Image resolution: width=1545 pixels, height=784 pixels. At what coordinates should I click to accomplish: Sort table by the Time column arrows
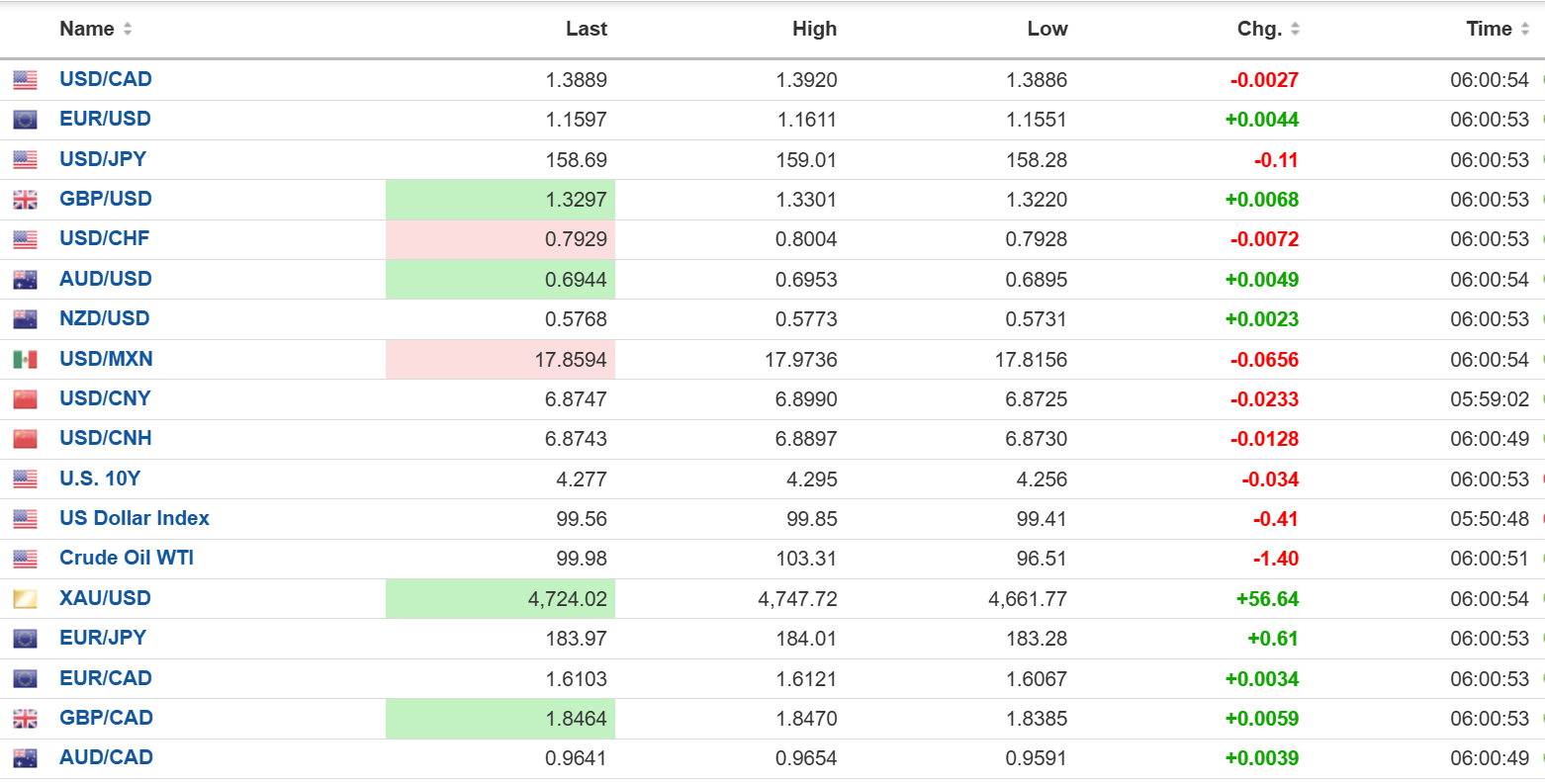pos(1525,30)
